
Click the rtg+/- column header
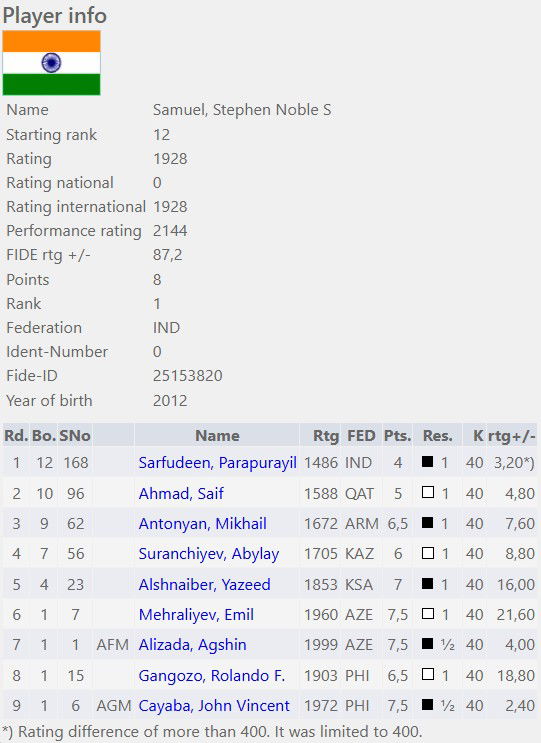[512, 435]
